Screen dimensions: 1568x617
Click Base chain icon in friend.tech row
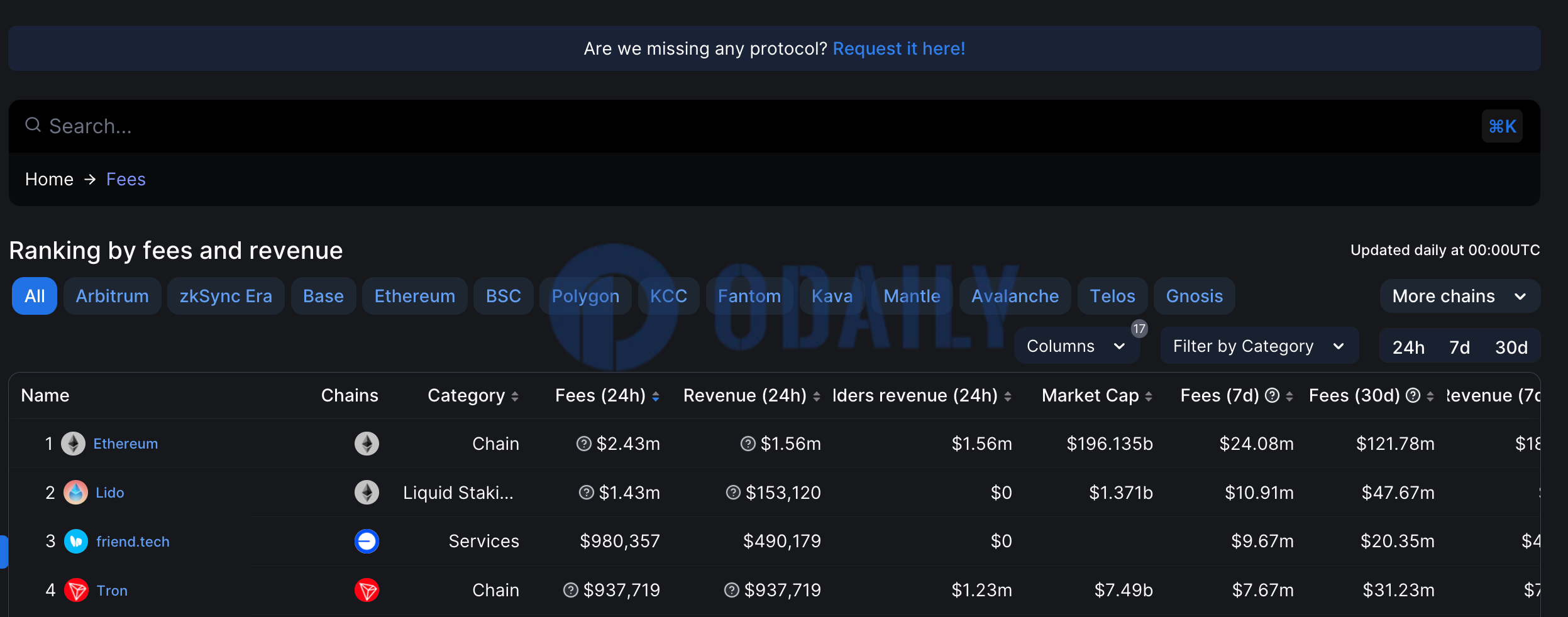click(367, 541)
